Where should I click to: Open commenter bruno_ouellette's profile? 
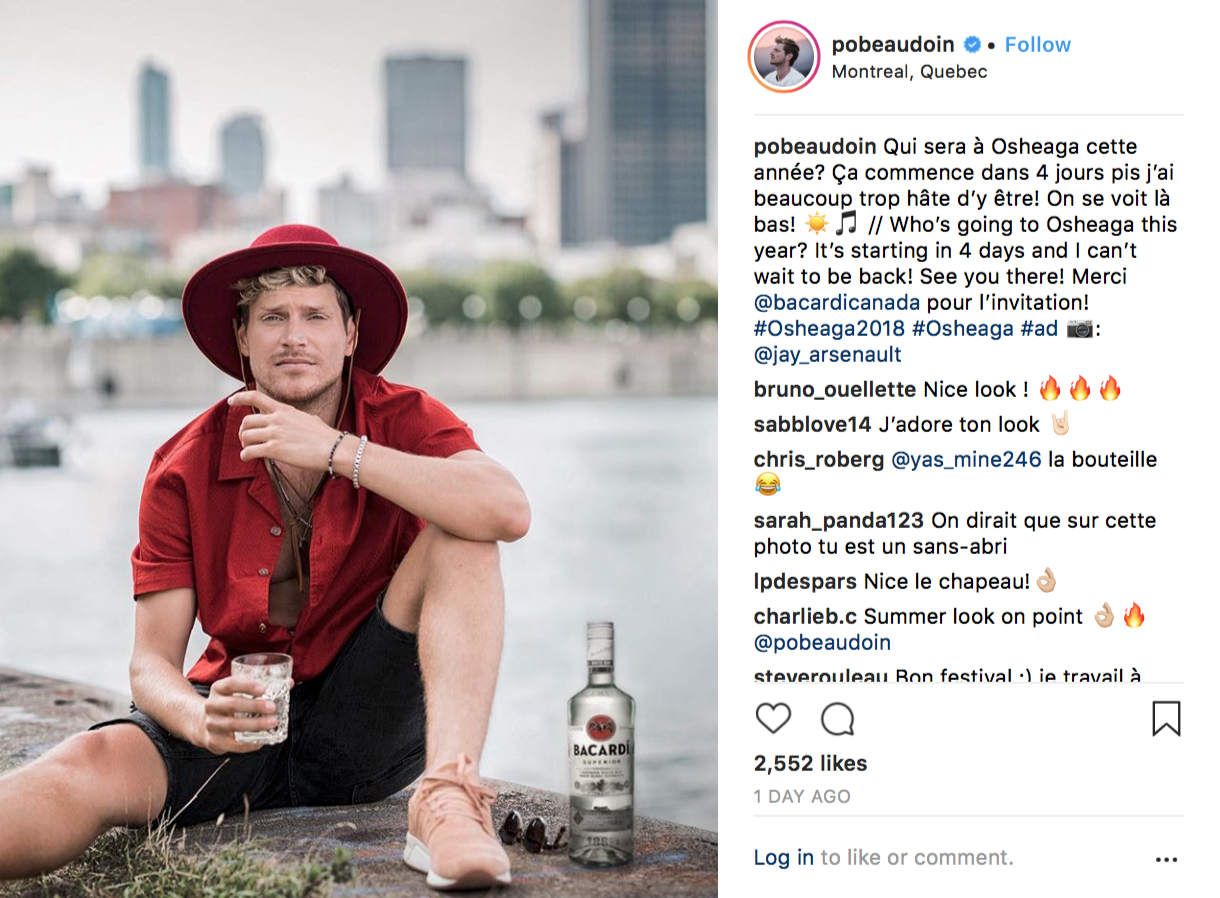click(835, 389)
